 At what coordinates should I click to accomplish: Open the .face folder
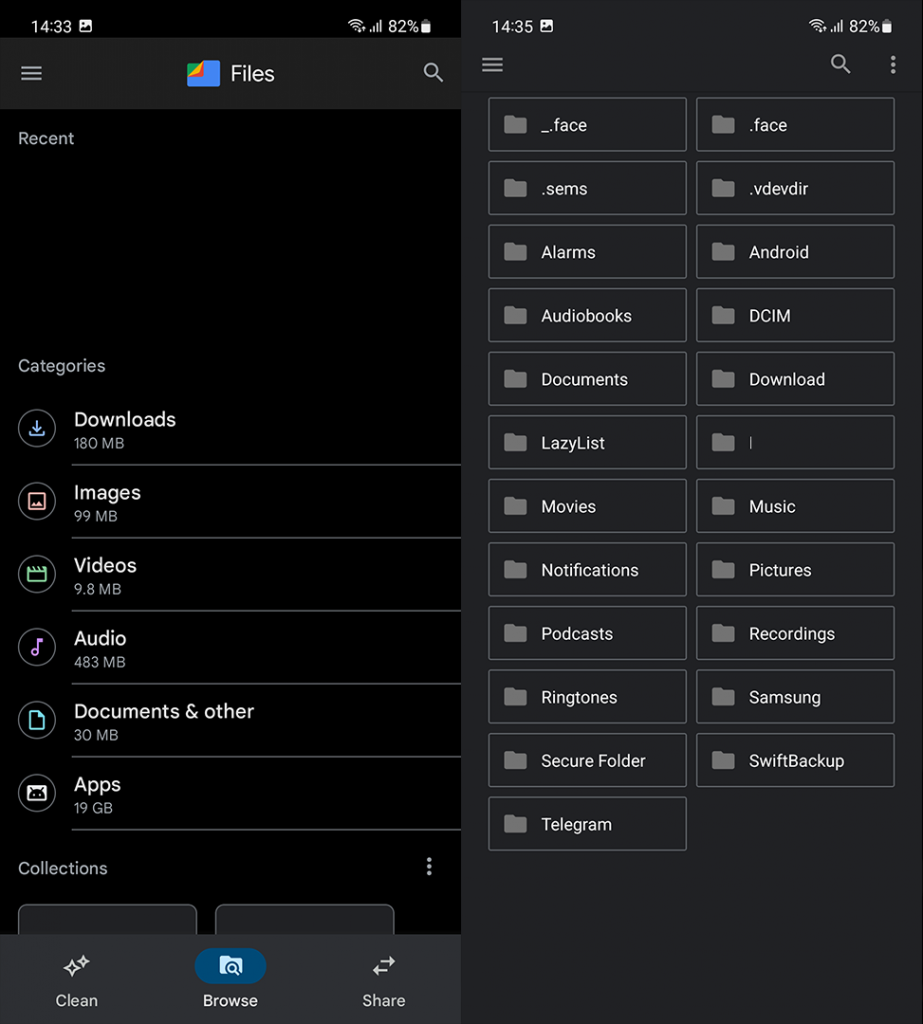tap(795, 125)
